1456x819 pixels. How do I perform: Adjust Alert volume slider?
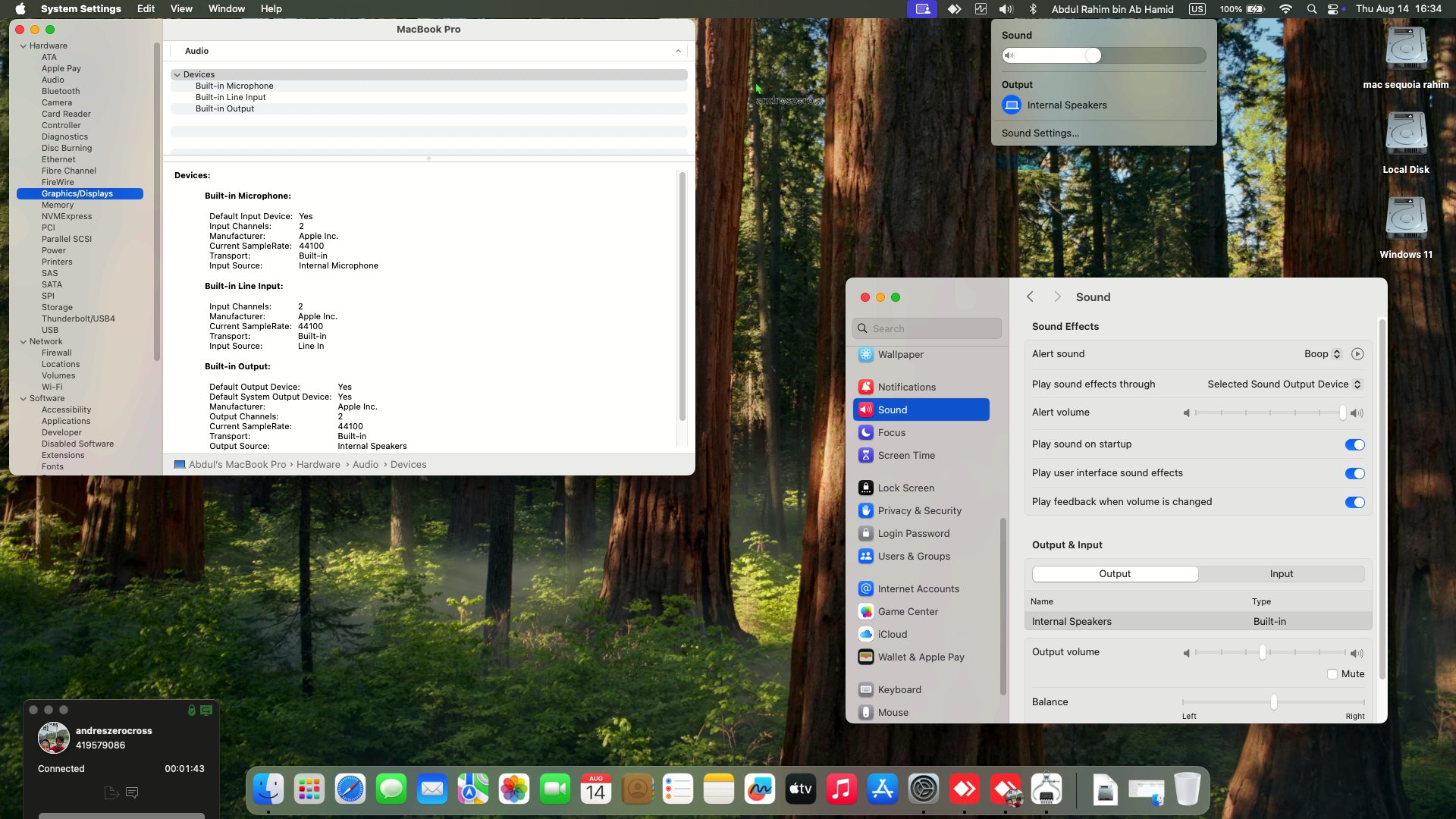pyautogui.click(x=1271, y=413)
